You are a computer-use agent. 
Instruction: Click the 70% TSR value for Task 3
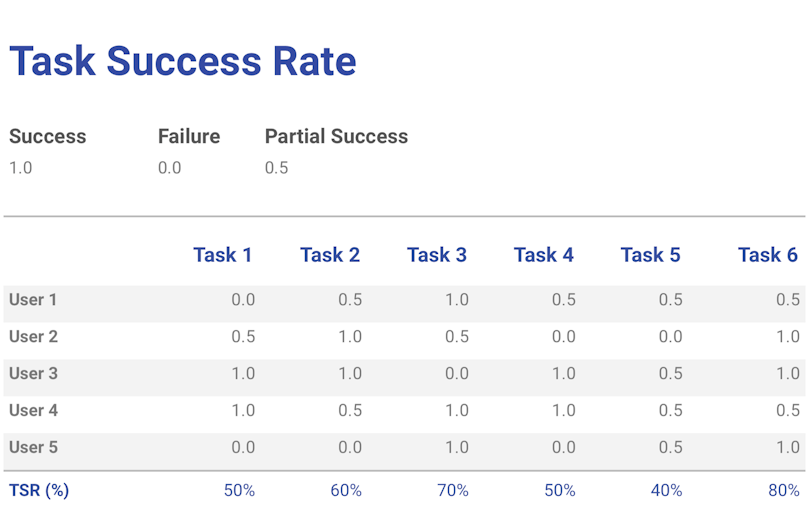pos(453,491)
